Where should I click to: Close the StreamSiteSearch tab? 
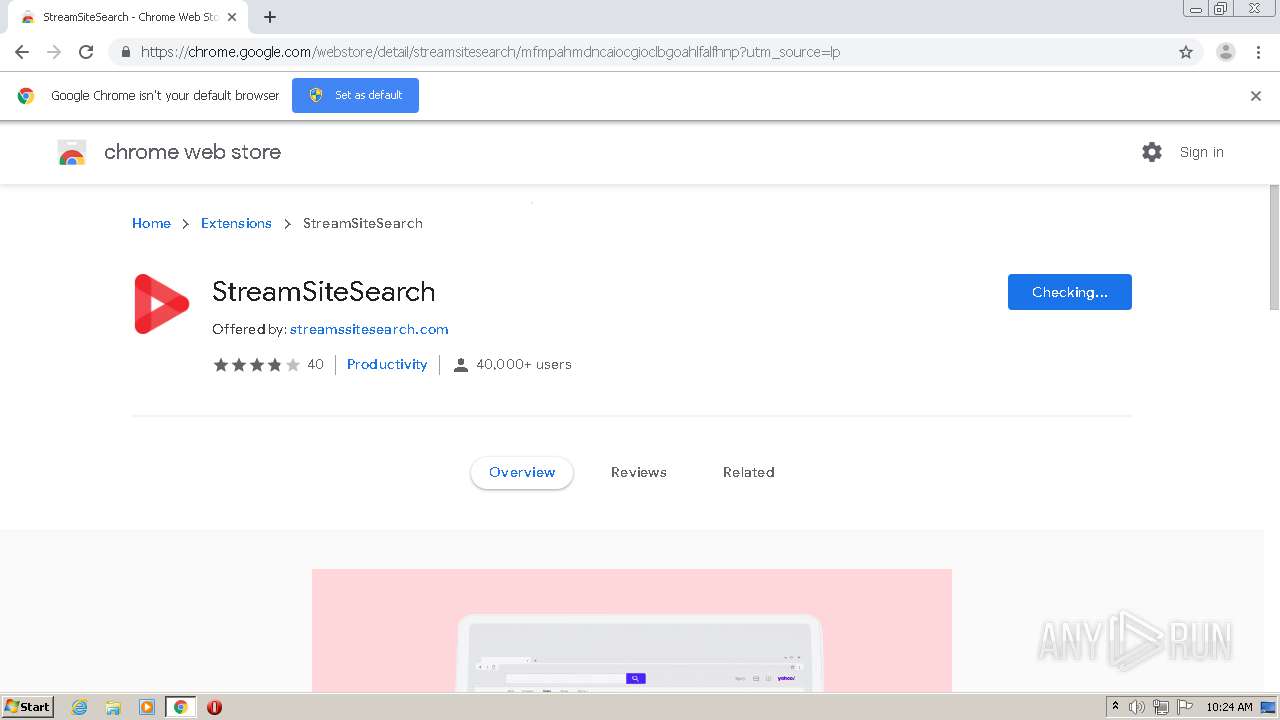(232, 17)
